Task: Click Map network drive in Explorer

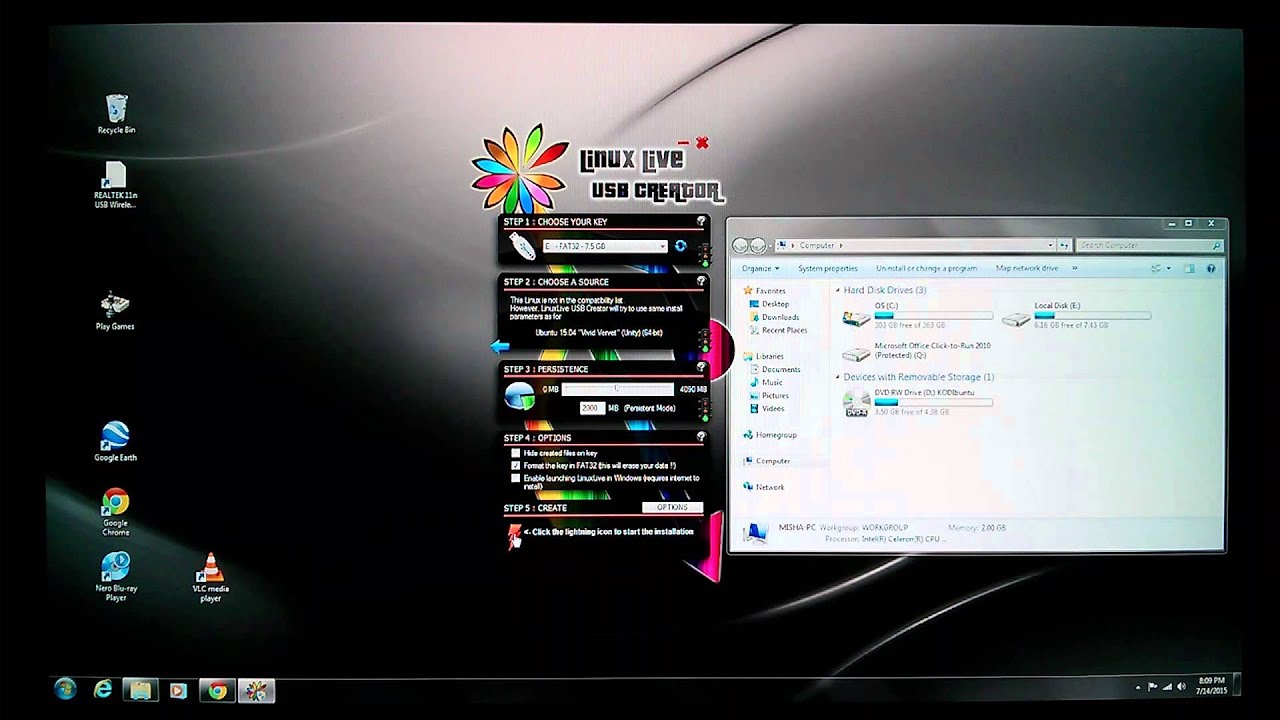Action: click(1026, 268)
